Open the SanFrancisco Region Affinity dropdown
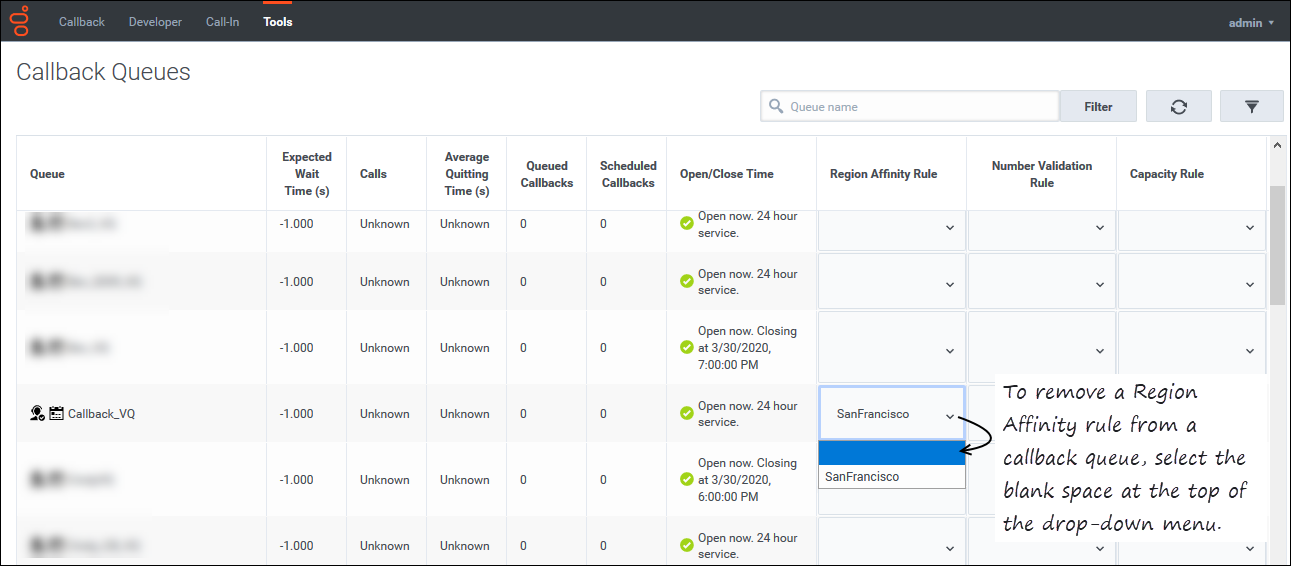 pyautogui.click(x=891, y=414)
